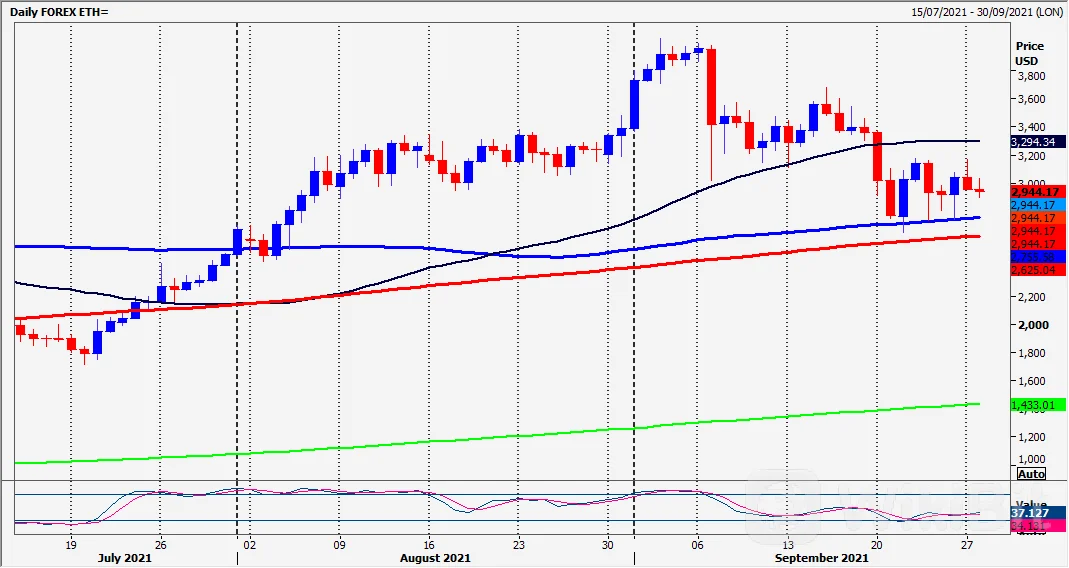The width and height of the screenshot is (1069, 568).
Task: Click the 06 date on the time axis
Action: click(697, 545)
